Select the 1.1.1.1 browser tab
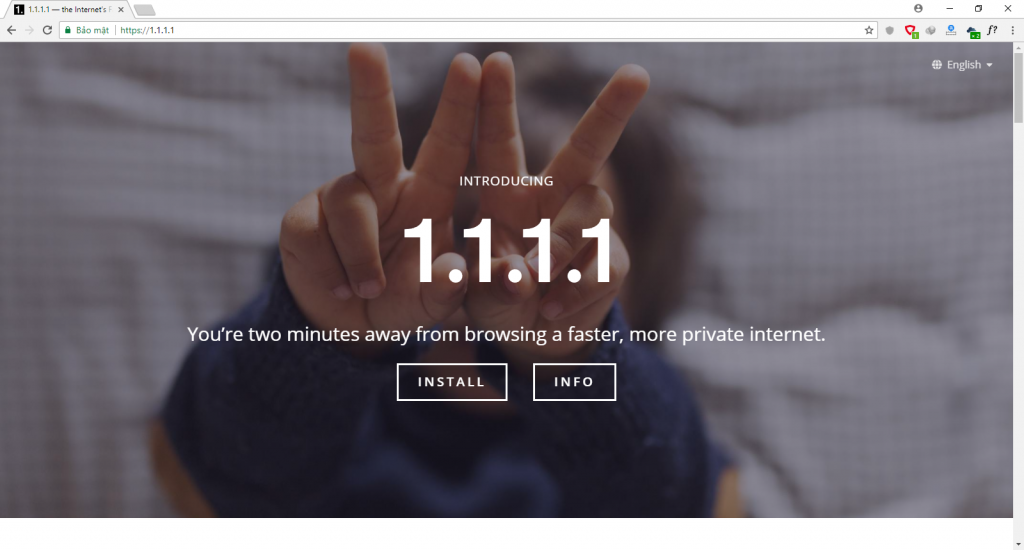Image resolution: width=1024 pixels, height=550 pixels. (x=65, y=10)
